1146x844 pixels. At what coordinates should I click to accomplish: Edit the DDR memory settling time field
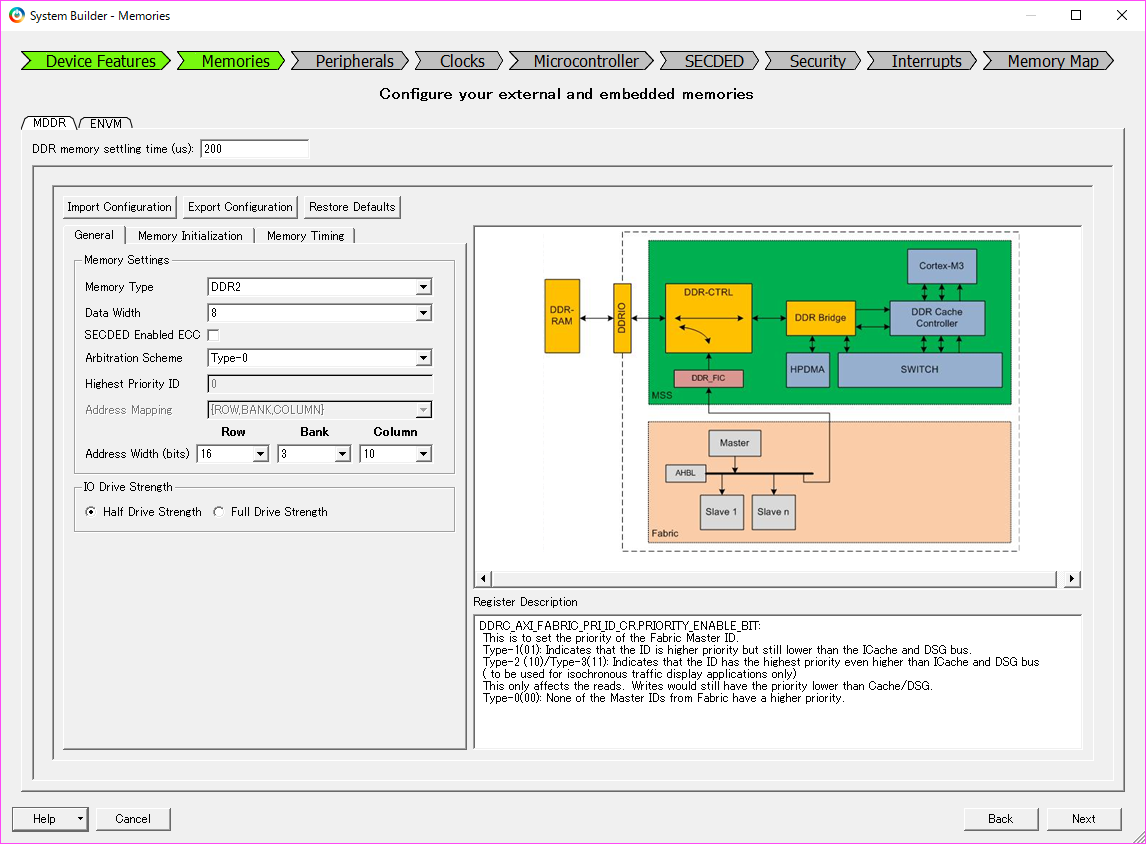coord(254,148)
